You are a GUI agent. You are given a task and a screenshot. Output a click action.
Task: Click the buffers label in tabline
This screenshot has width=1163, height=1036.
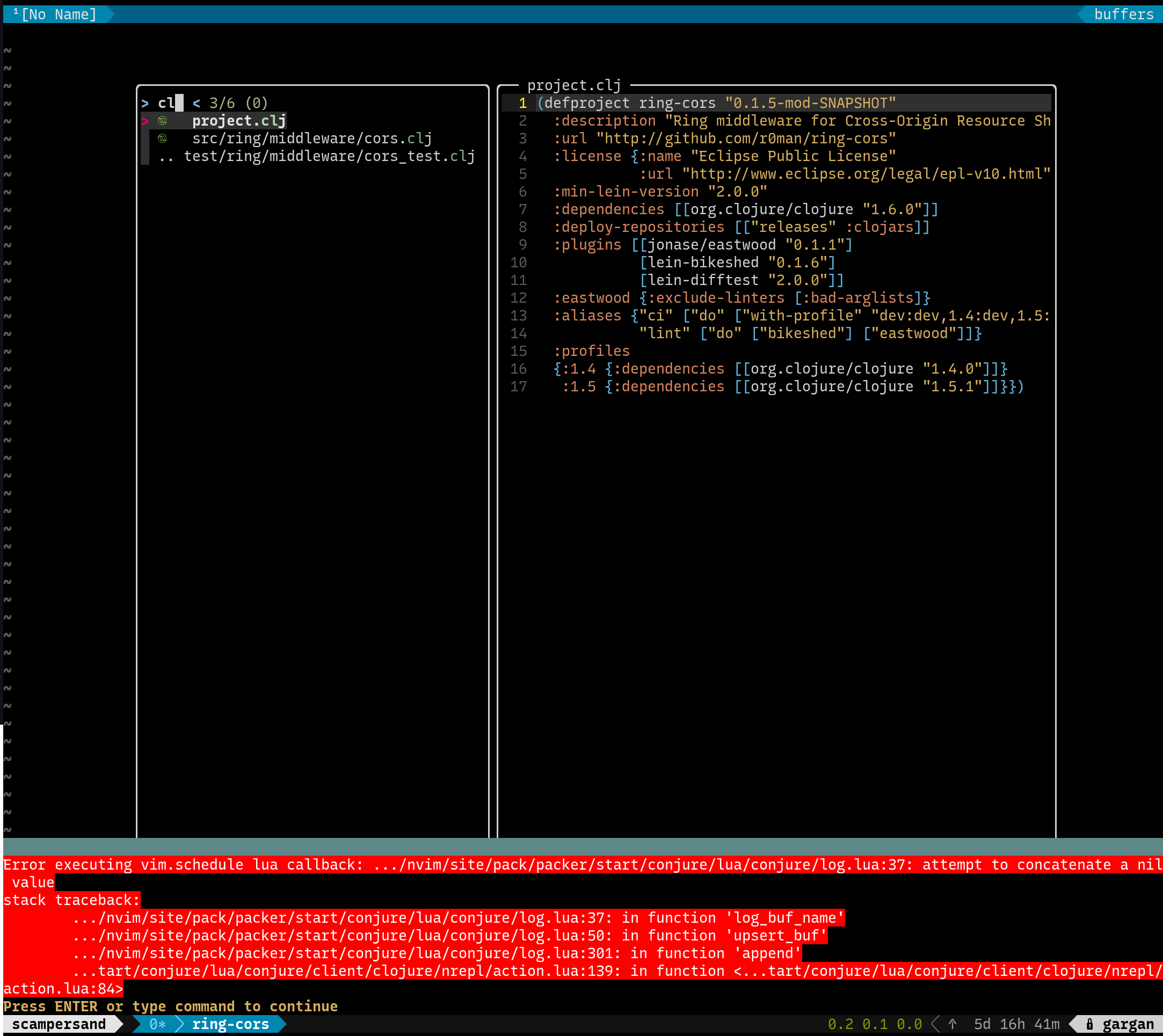(x=1123, y=14)
